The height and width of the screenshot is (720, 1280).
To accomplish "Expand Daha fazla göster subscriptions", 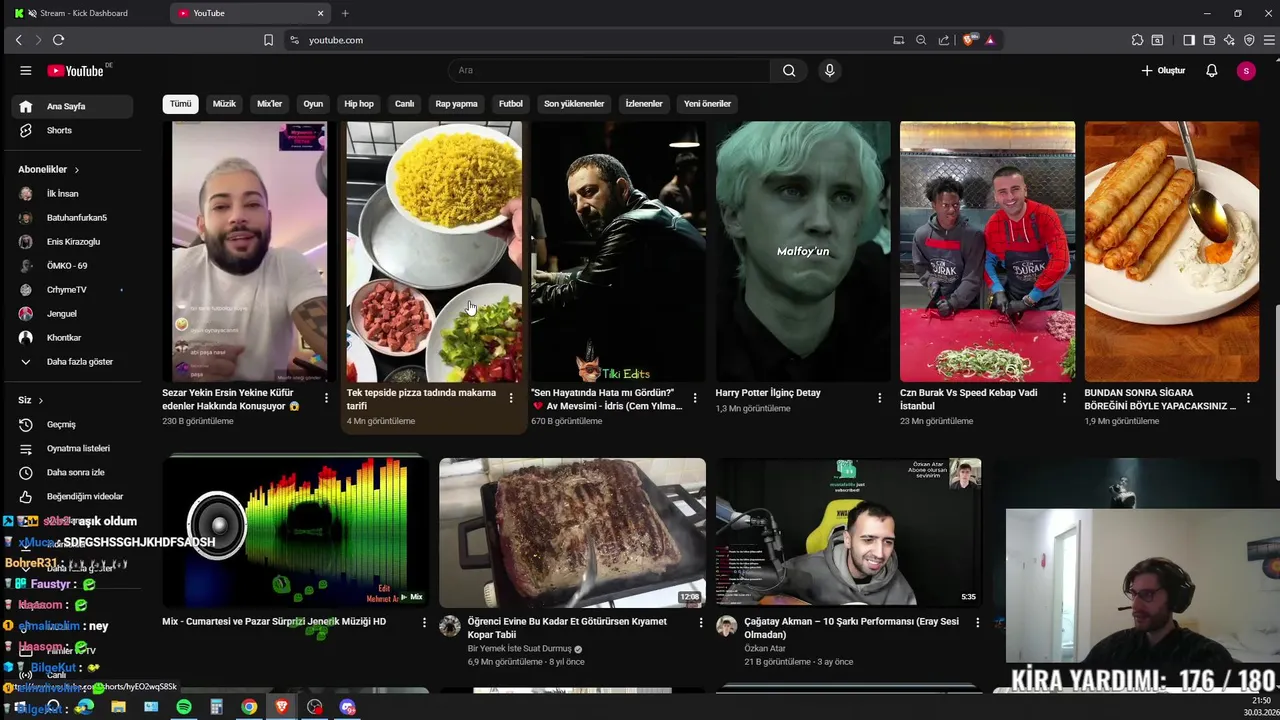I will point(72,362).
